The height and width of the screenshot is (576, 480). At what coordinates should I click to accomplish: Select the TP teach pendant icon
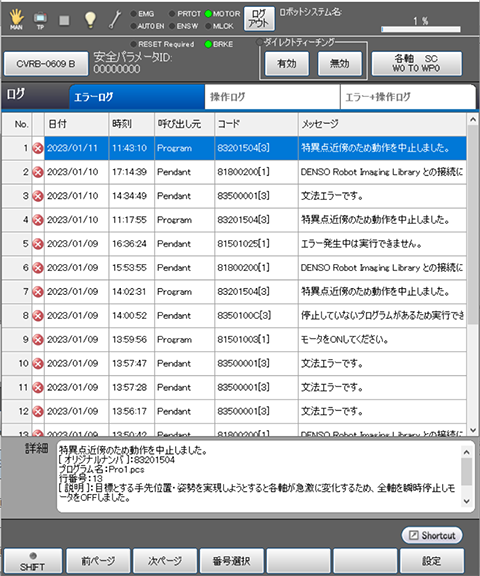point(40,19)
